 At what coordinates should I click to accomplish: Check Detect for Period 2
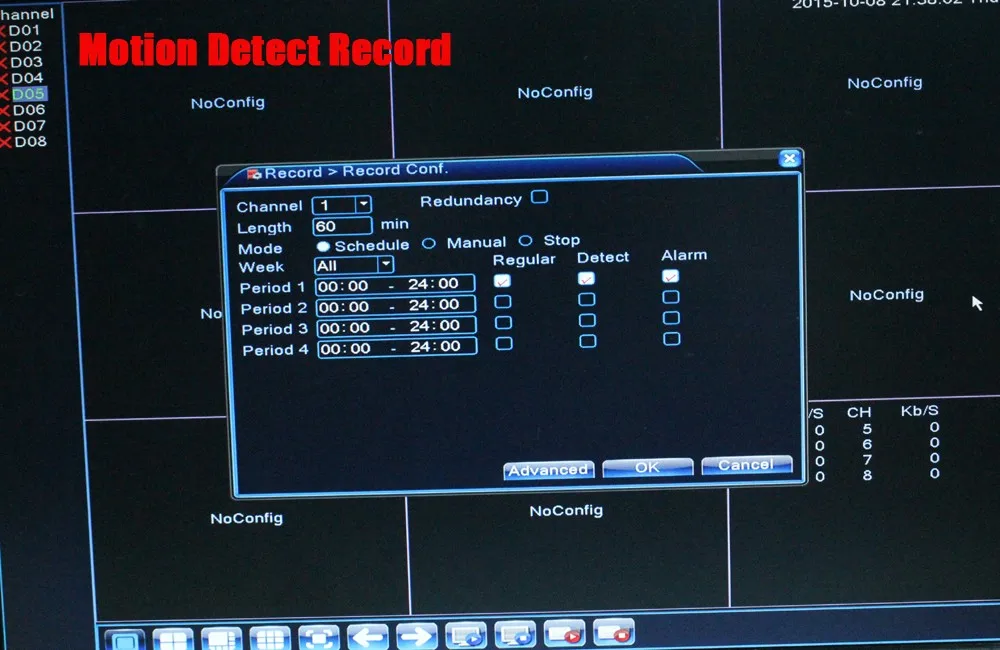pos(587,299)
